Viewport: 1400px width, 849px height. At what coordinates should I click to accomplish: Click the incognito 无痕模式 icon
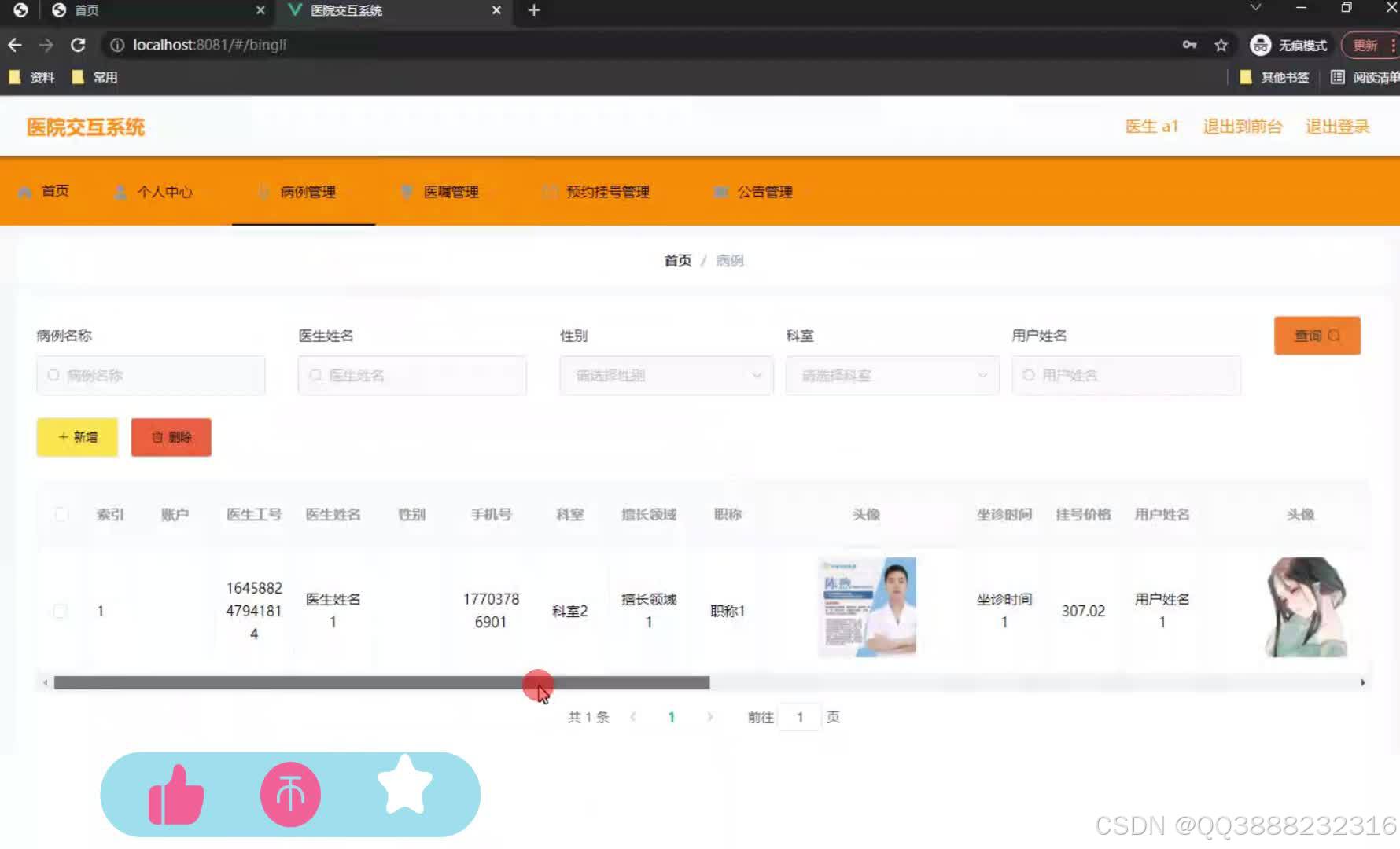point(1261,45)
